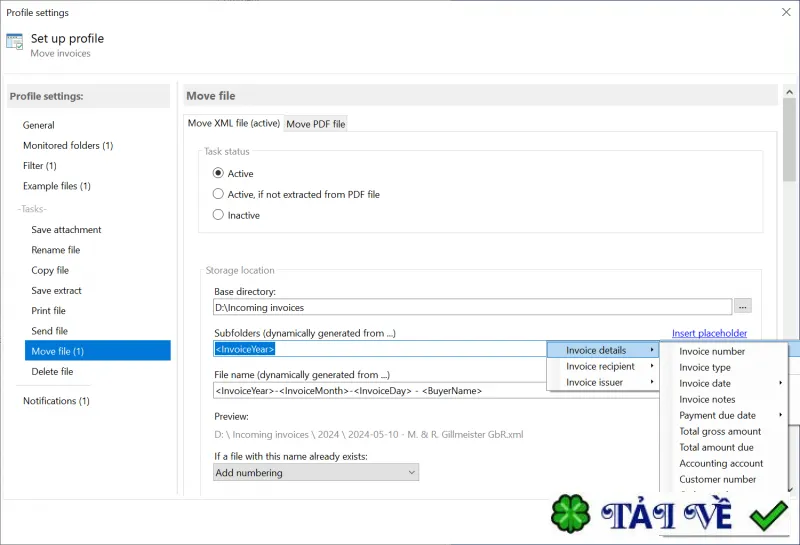
Task: Open Filter (1) settings
Action: click(40, 166)
